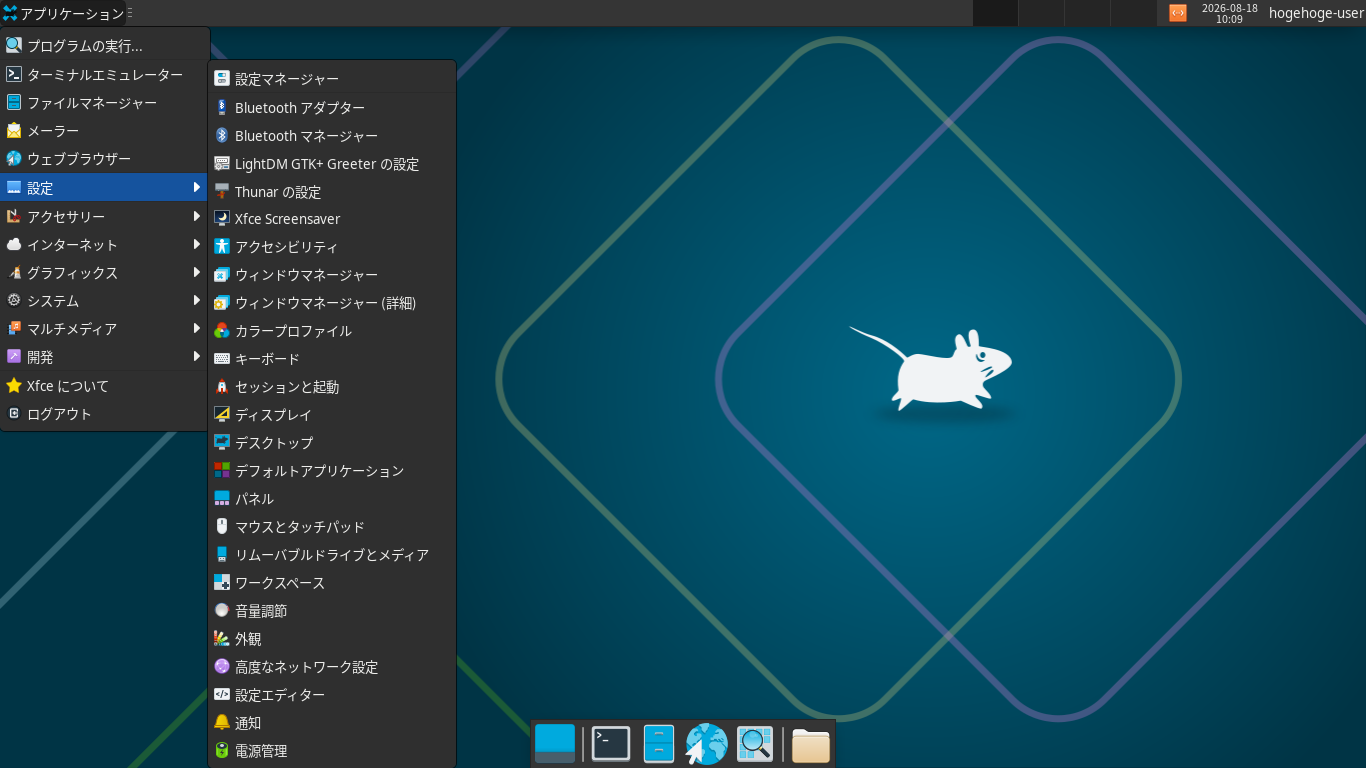Click the date and time clock
This screenshot has height=768, width=1366.
[1229, 13]
